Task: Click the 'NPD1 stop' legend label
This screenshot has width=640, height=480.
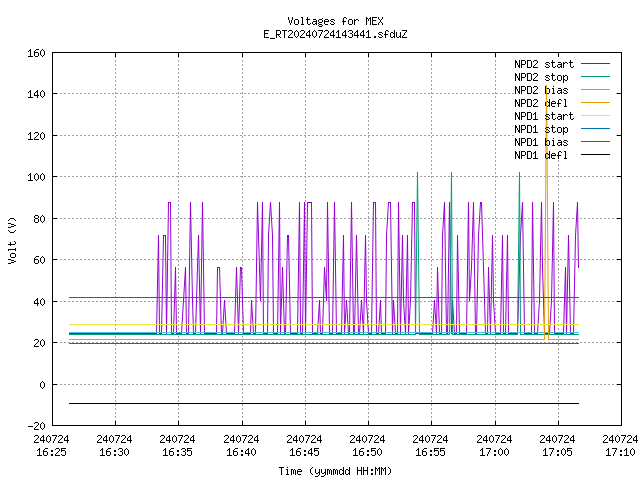Action: (x=541, y=129)
